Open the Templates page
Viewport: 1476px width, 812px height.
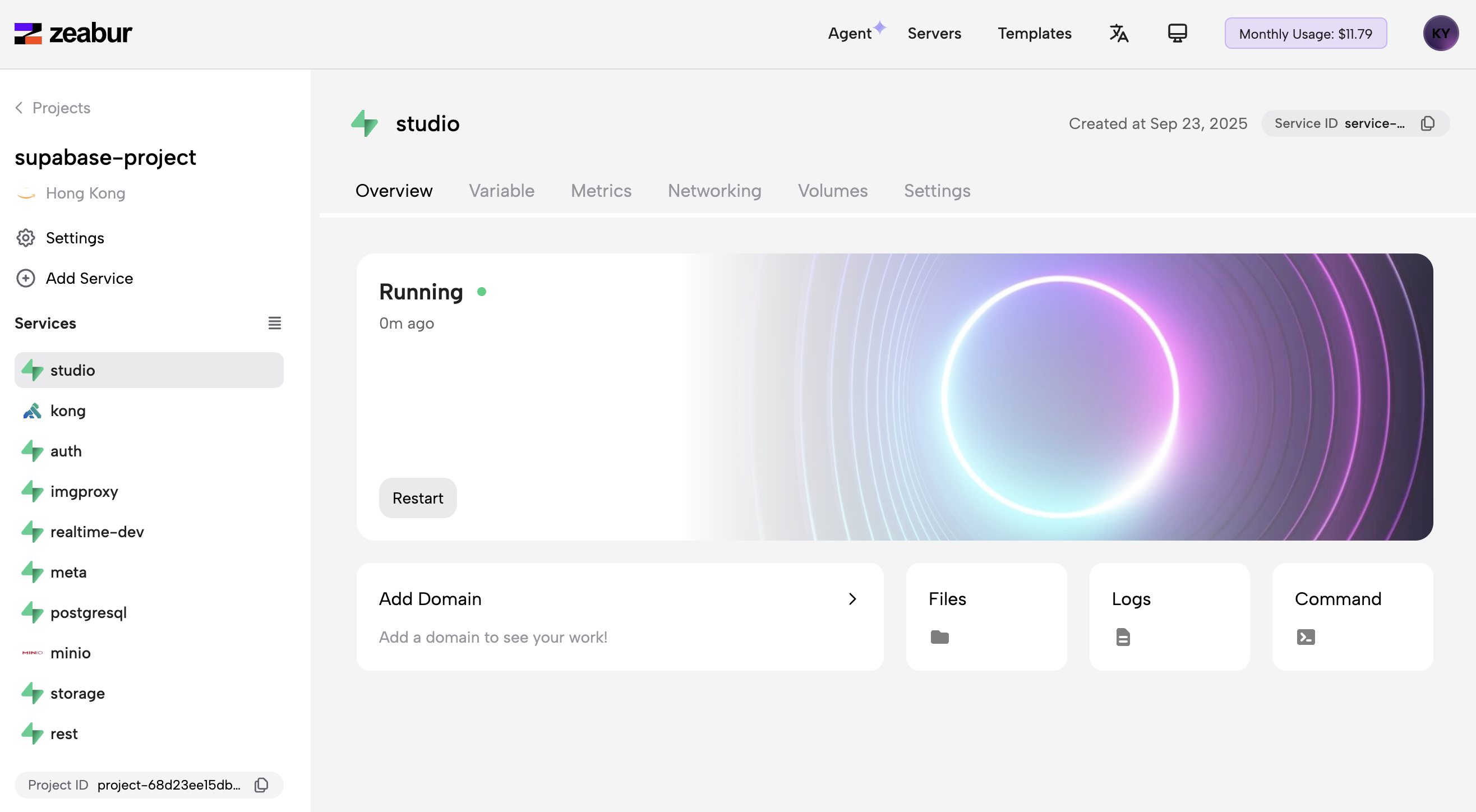[x=1034, y=33]
